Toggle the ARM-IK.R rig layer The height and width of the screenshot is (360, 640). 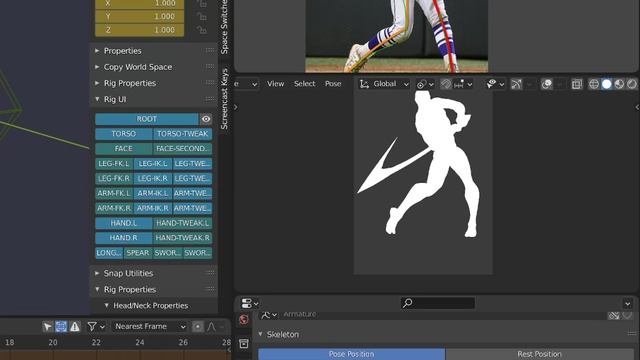(153, 208)
